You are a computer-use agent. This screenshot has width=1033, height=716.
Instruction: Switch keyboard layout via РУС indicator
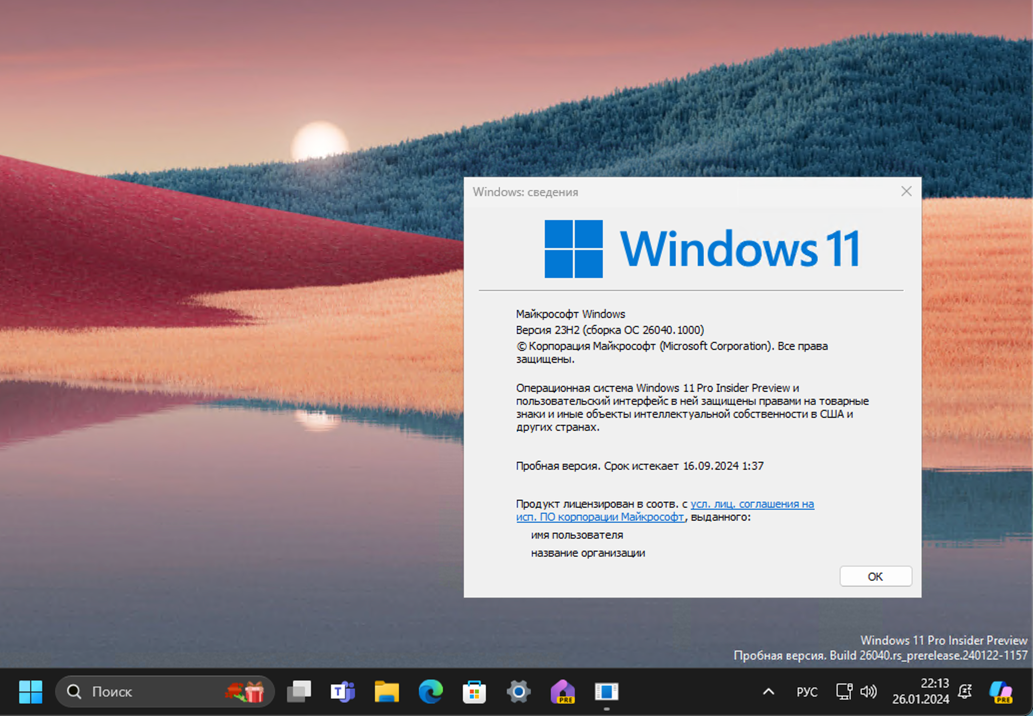click(x=806, y=691)
